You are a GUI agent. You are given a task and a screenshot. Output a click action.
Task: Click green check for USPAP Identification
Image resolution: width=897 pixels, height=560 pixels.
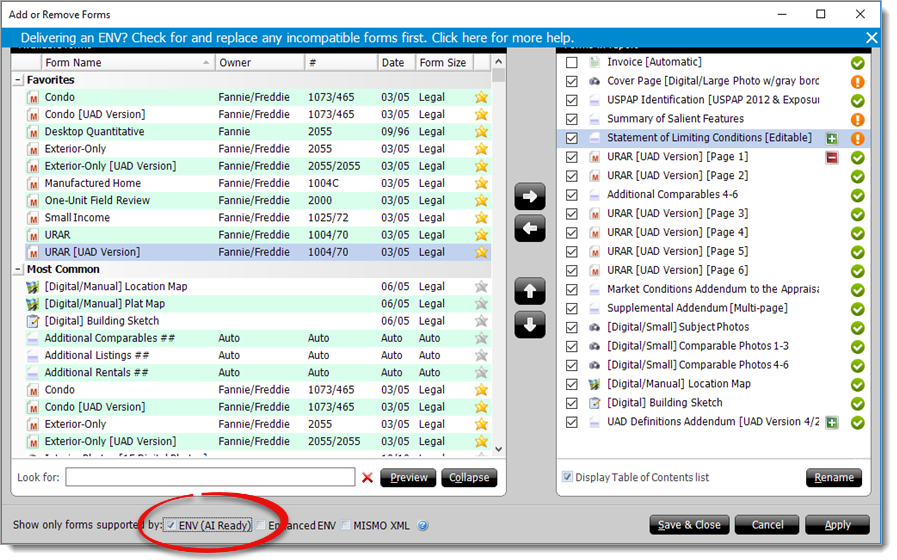coord(857,101)
